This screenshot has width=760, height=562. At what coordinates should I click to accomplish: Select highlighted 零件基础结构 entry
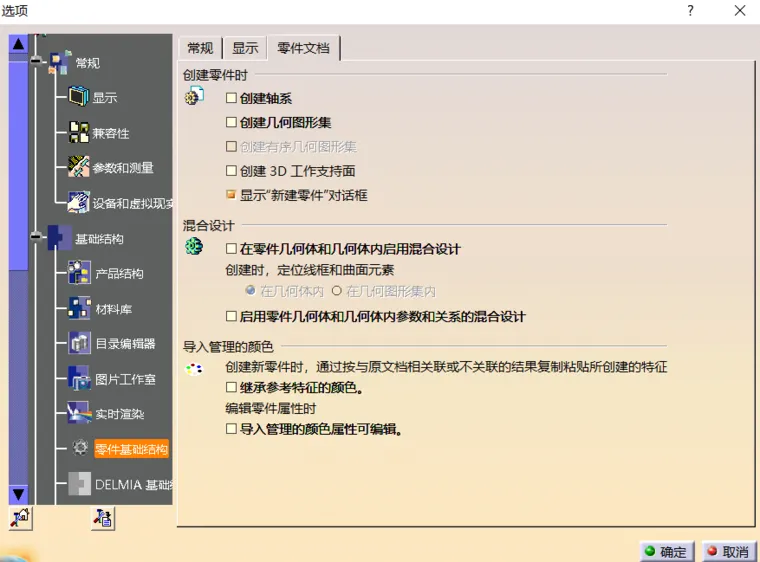(131, 449)
